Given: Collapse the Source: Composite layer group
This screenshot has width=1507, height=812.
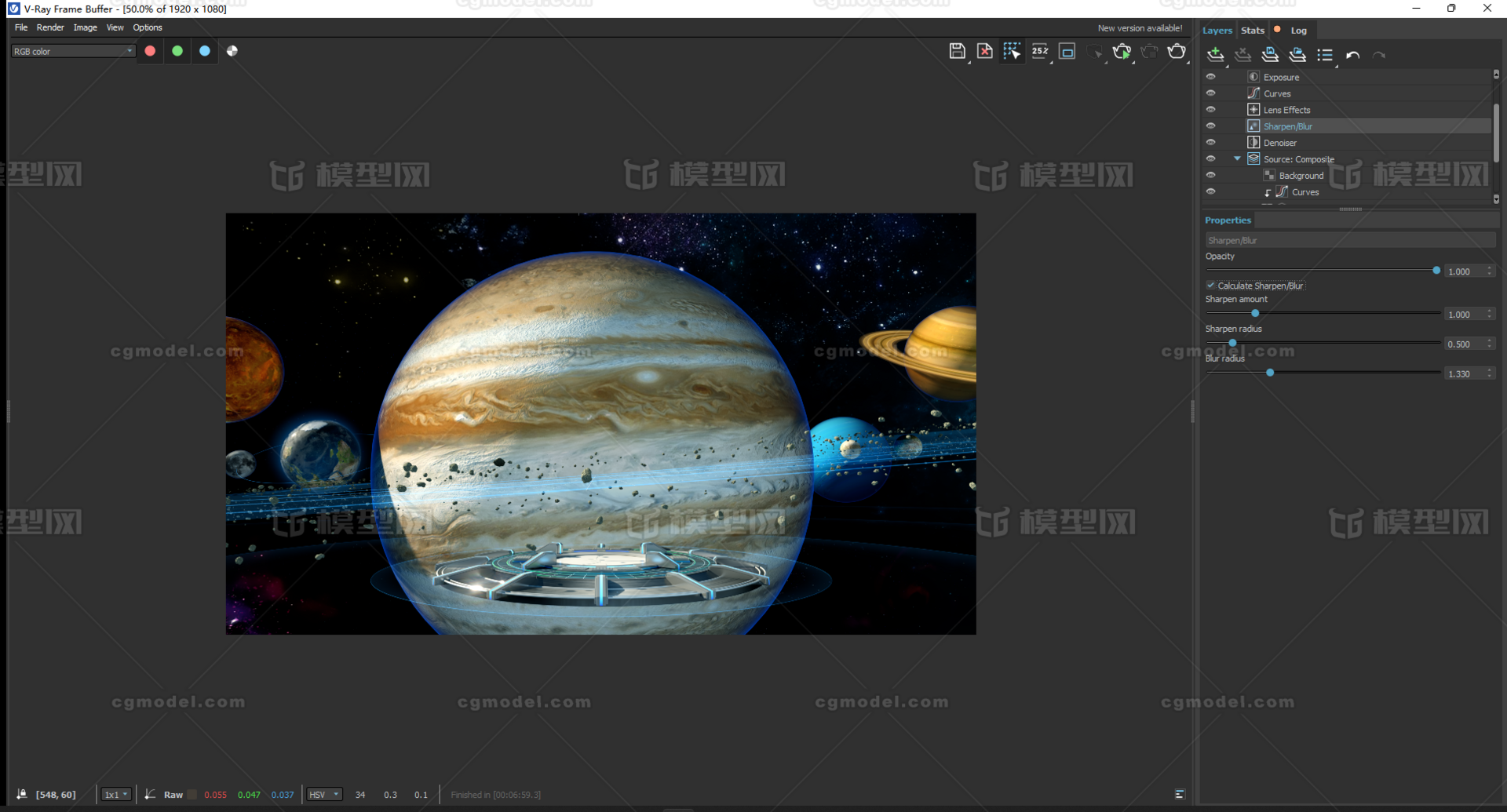Looking at the screenshot, I should [x=1238, y=158].
